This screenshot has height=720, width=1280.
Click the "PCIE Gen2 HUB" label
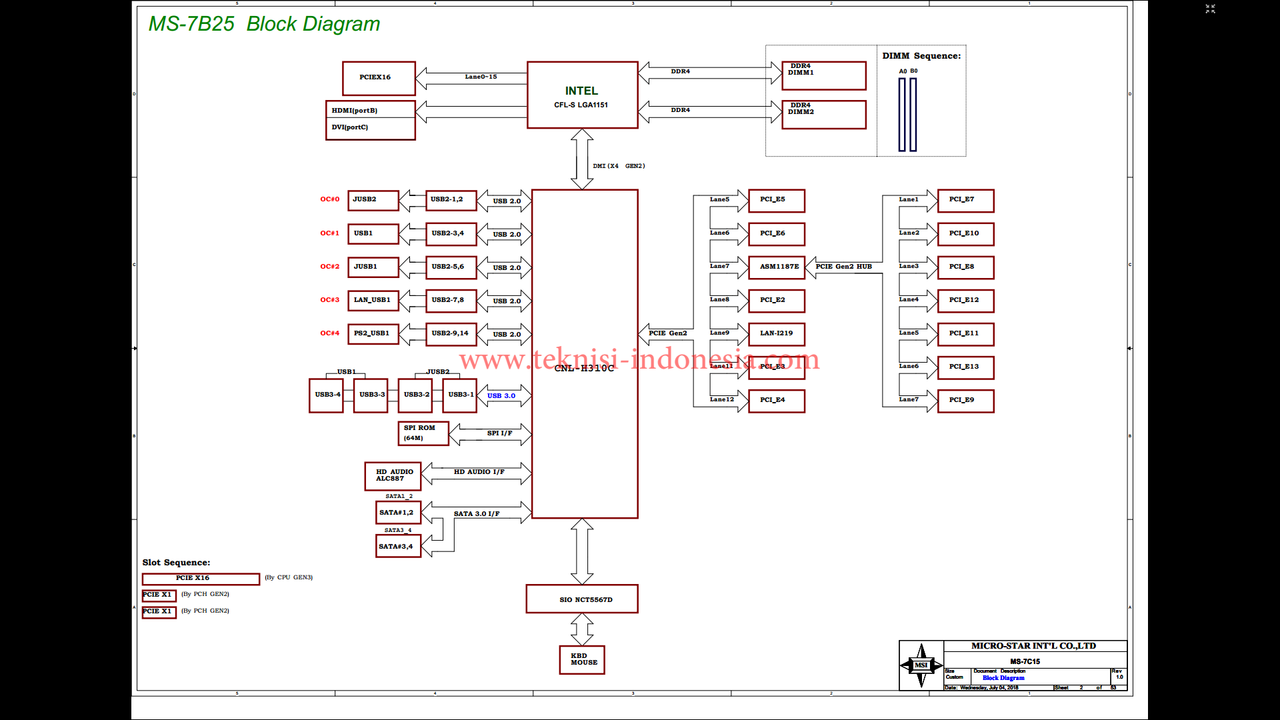[844, 267]
